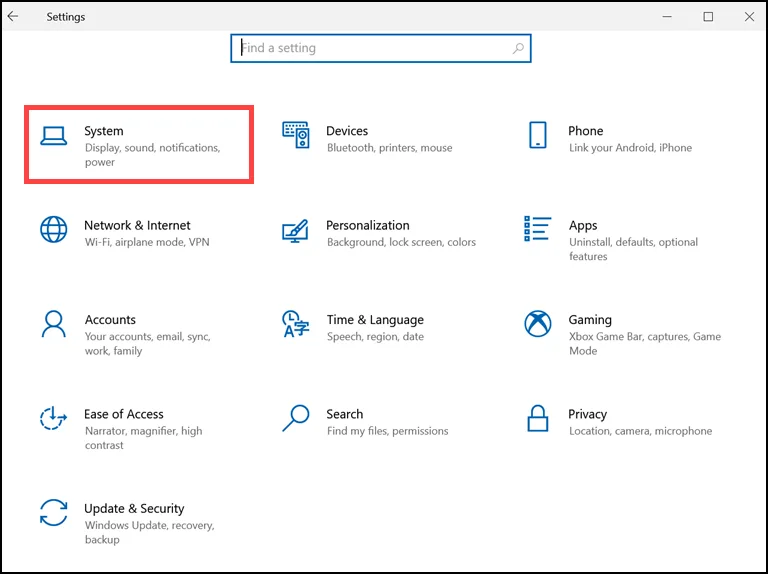The height and width of the screenshot is (574, 768).
Task: Open the Network & Internet heading
Action: 137,225
